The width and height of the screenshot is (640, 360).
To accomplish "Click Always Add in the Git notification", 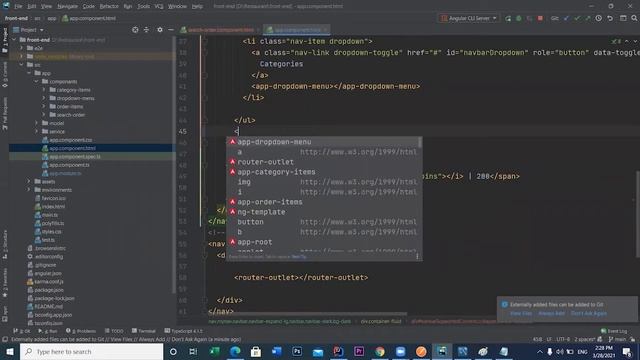I will click(551, 313).
